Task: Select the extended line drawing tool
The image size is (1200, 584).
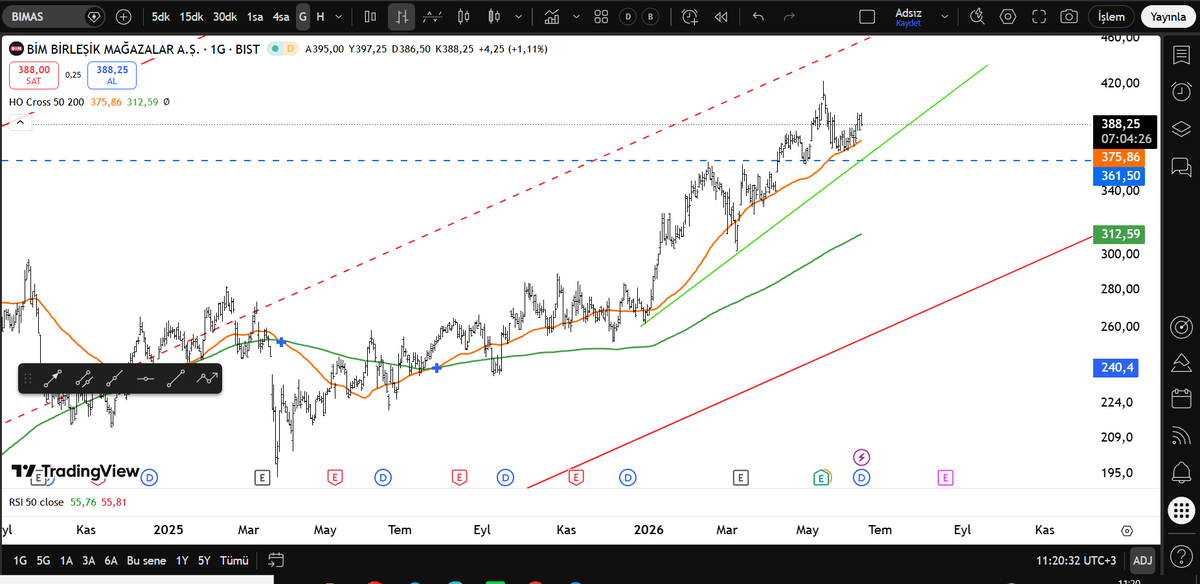Action: click(x=115, y=379)
